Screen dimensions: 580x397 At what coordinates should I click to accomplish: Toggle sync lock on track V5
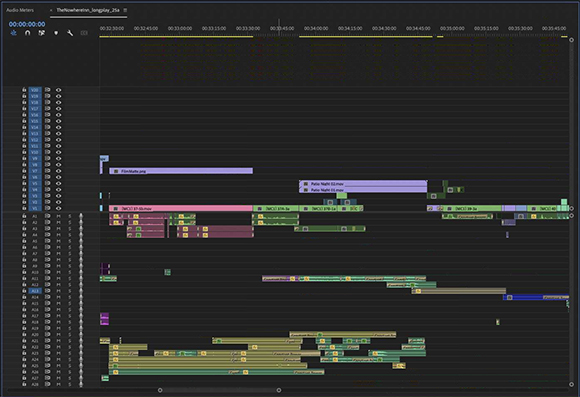[47, 184]
